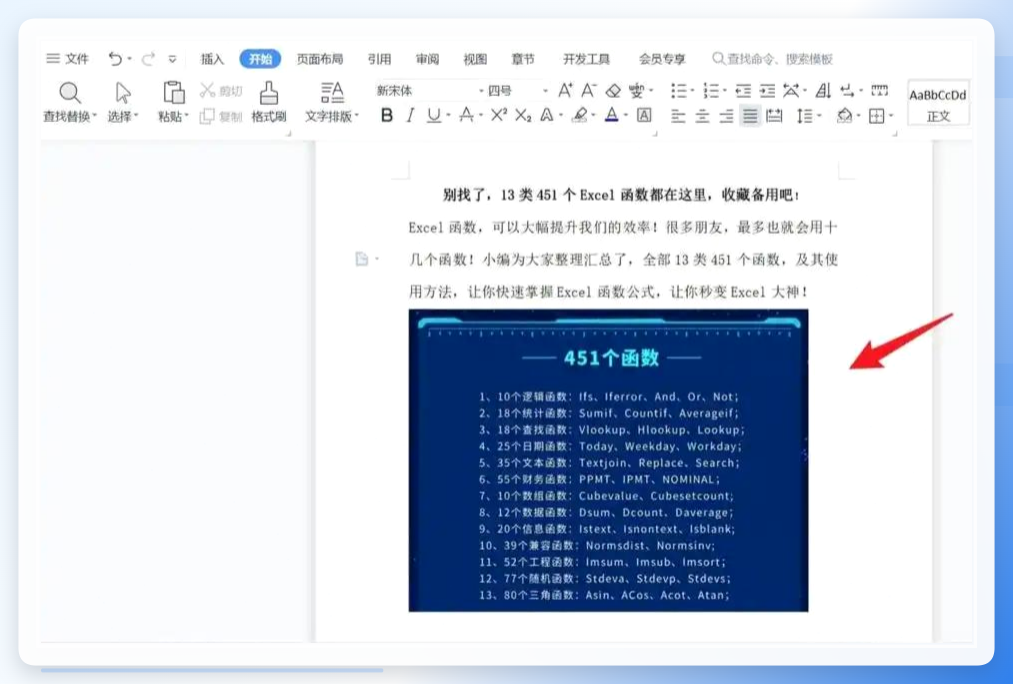Screen dimensions: 1013x684
Task: Apply the text highlight color
Action: click(x=580, y=116)
